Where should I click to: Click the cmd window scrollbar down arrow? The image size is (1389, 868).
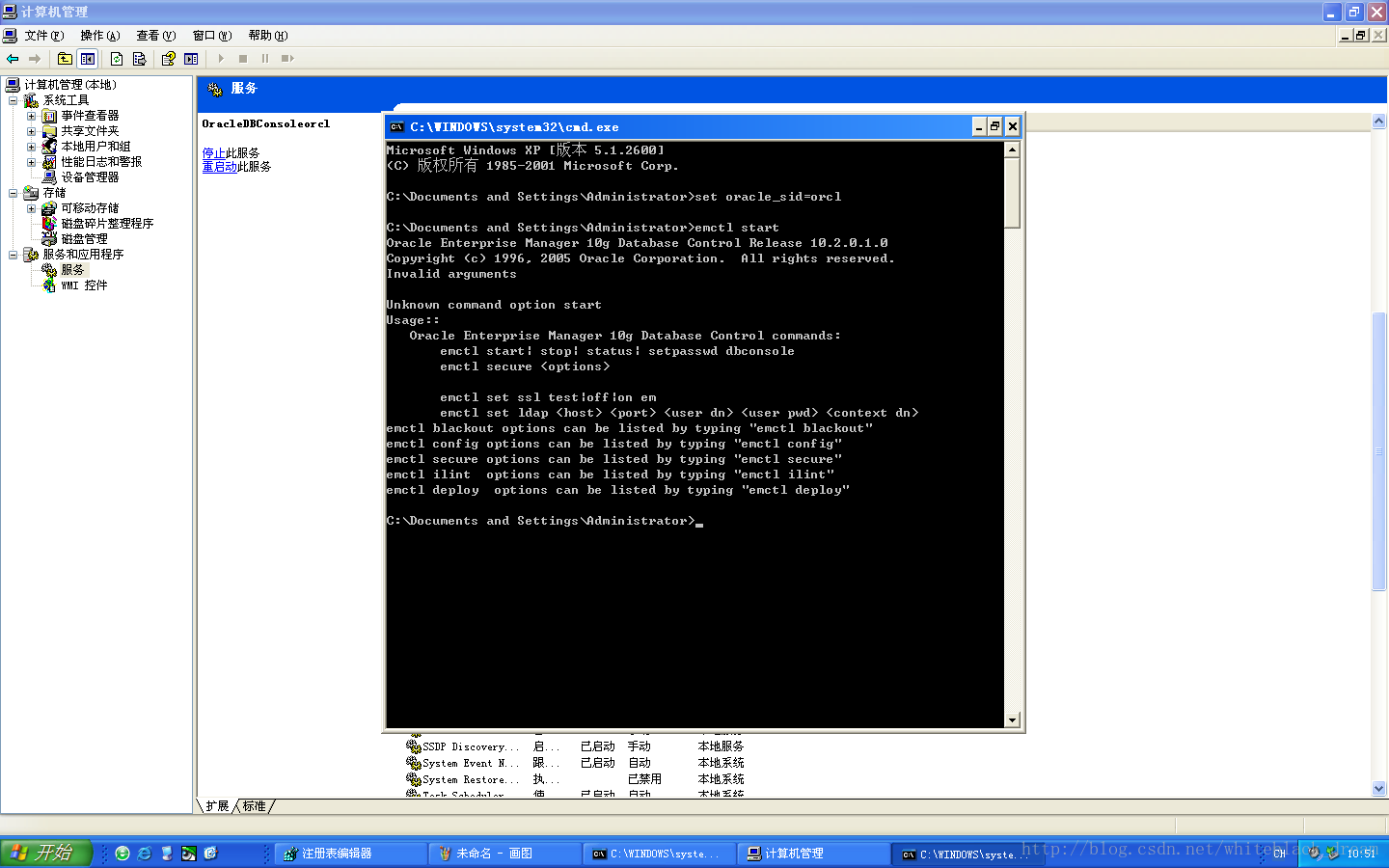pos(1012,720)
